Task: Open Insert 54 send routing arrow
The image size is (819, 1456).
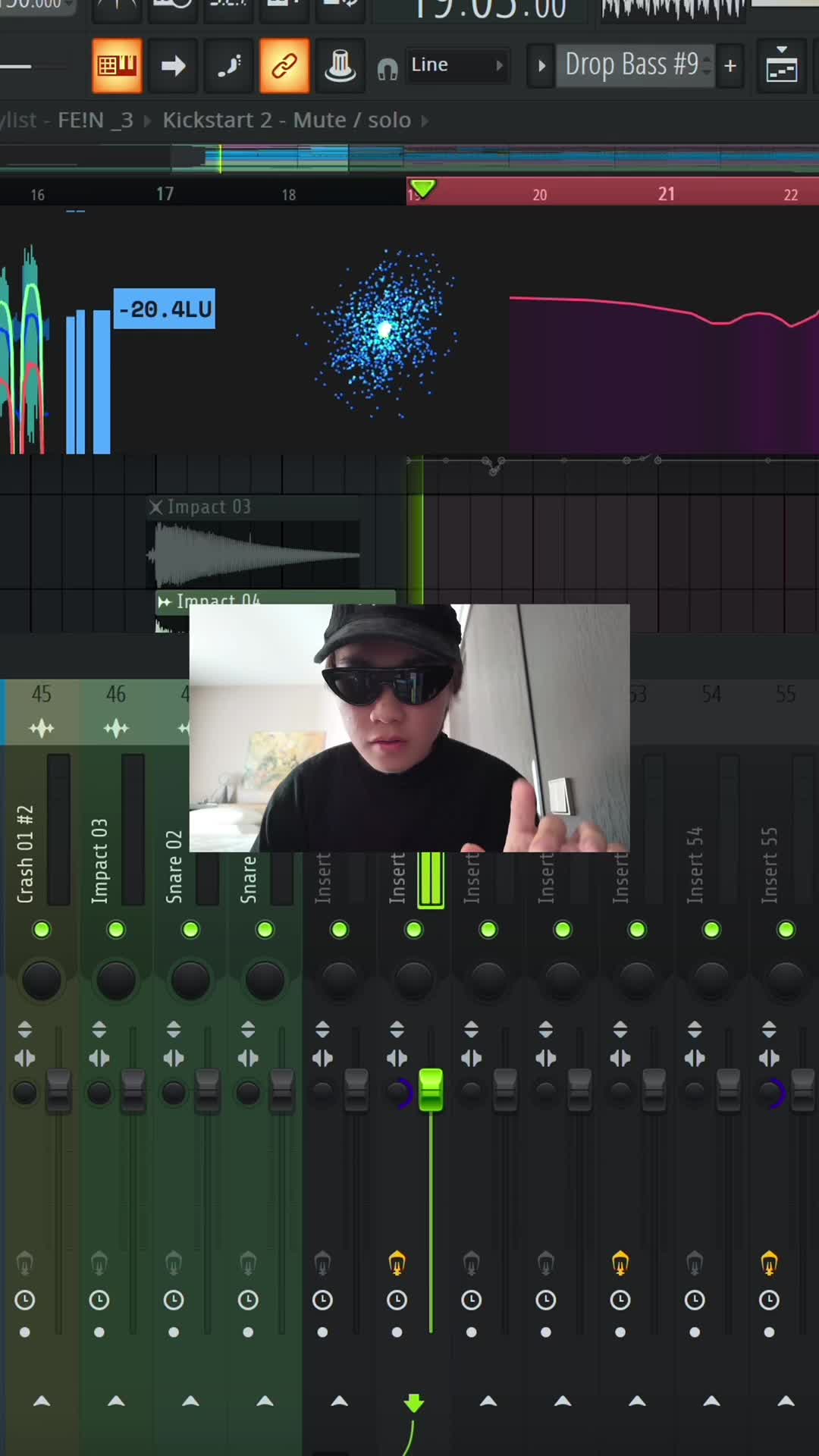Action: (711, 1401)
